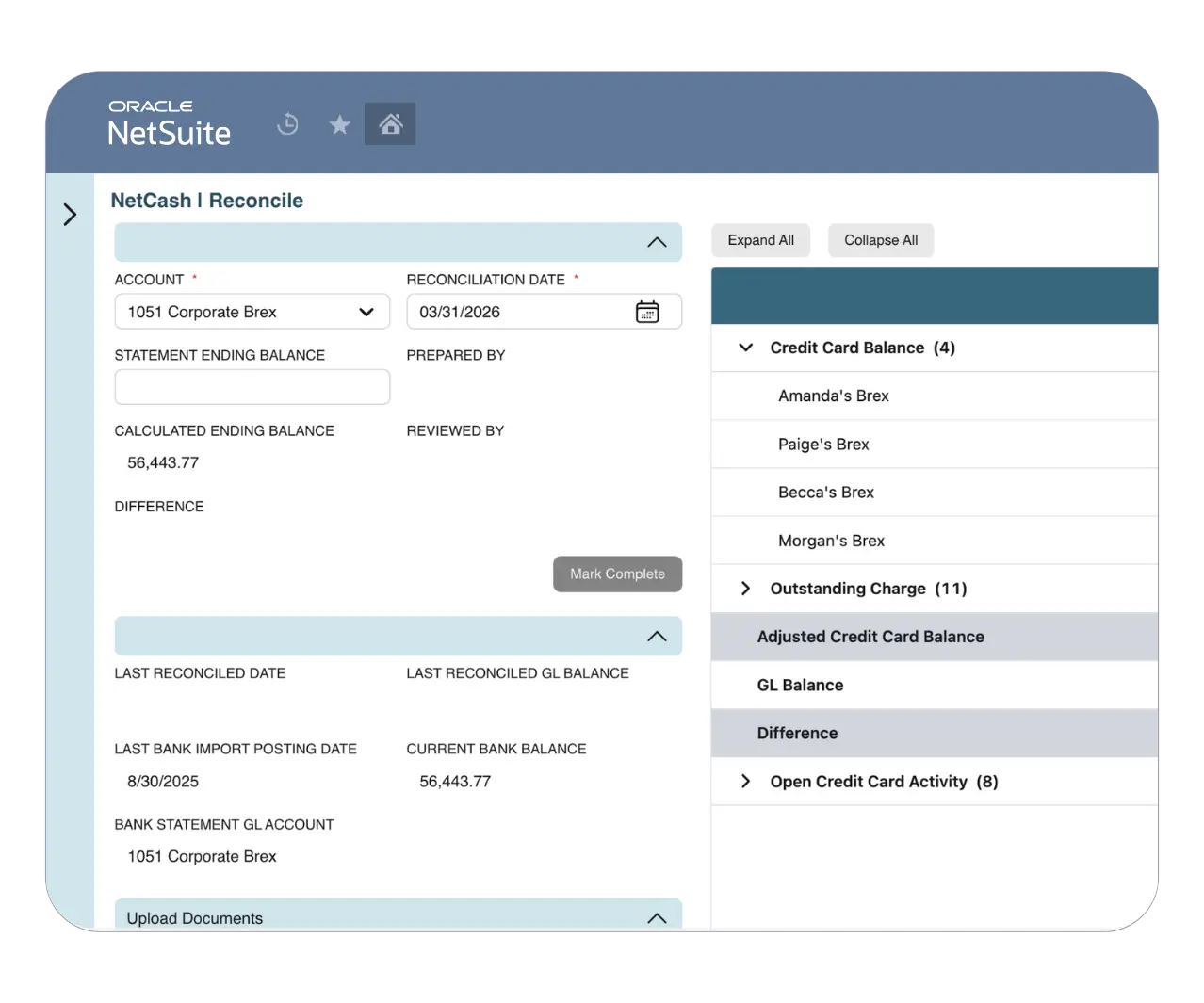1204x1003 pixels.
Task: Open the Account dropdown showing 1051 Corporate Brex
Action: point(252,312)
